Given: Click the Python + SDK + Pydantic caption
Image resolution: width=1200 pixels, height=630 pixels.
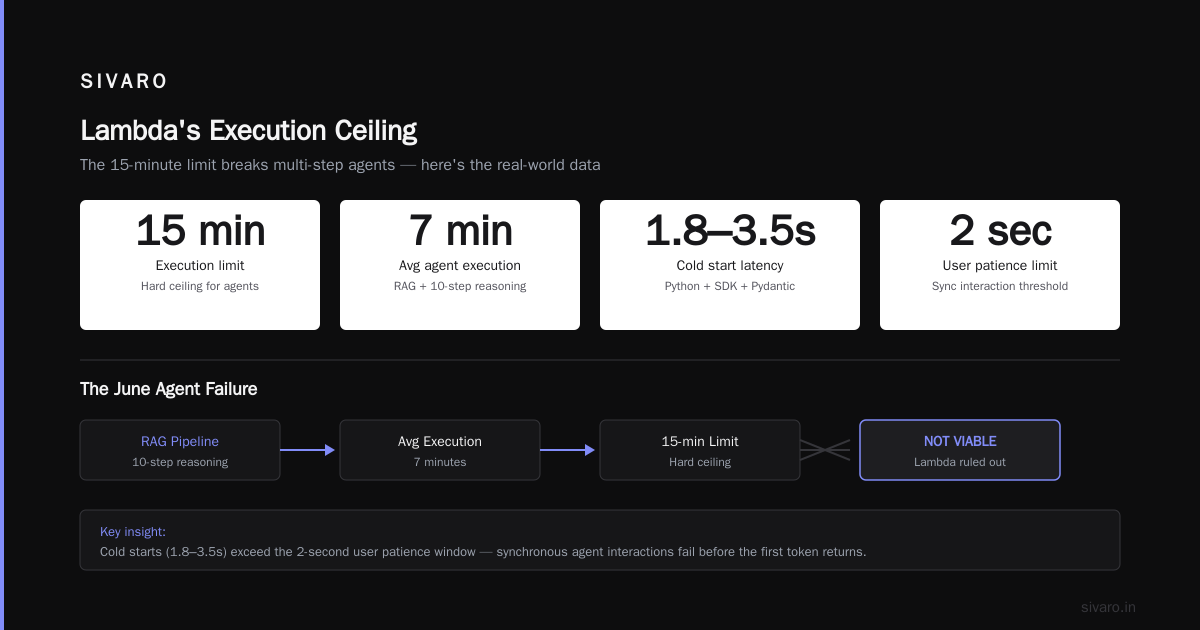Looking at the screenshot, I should (730, 286).
